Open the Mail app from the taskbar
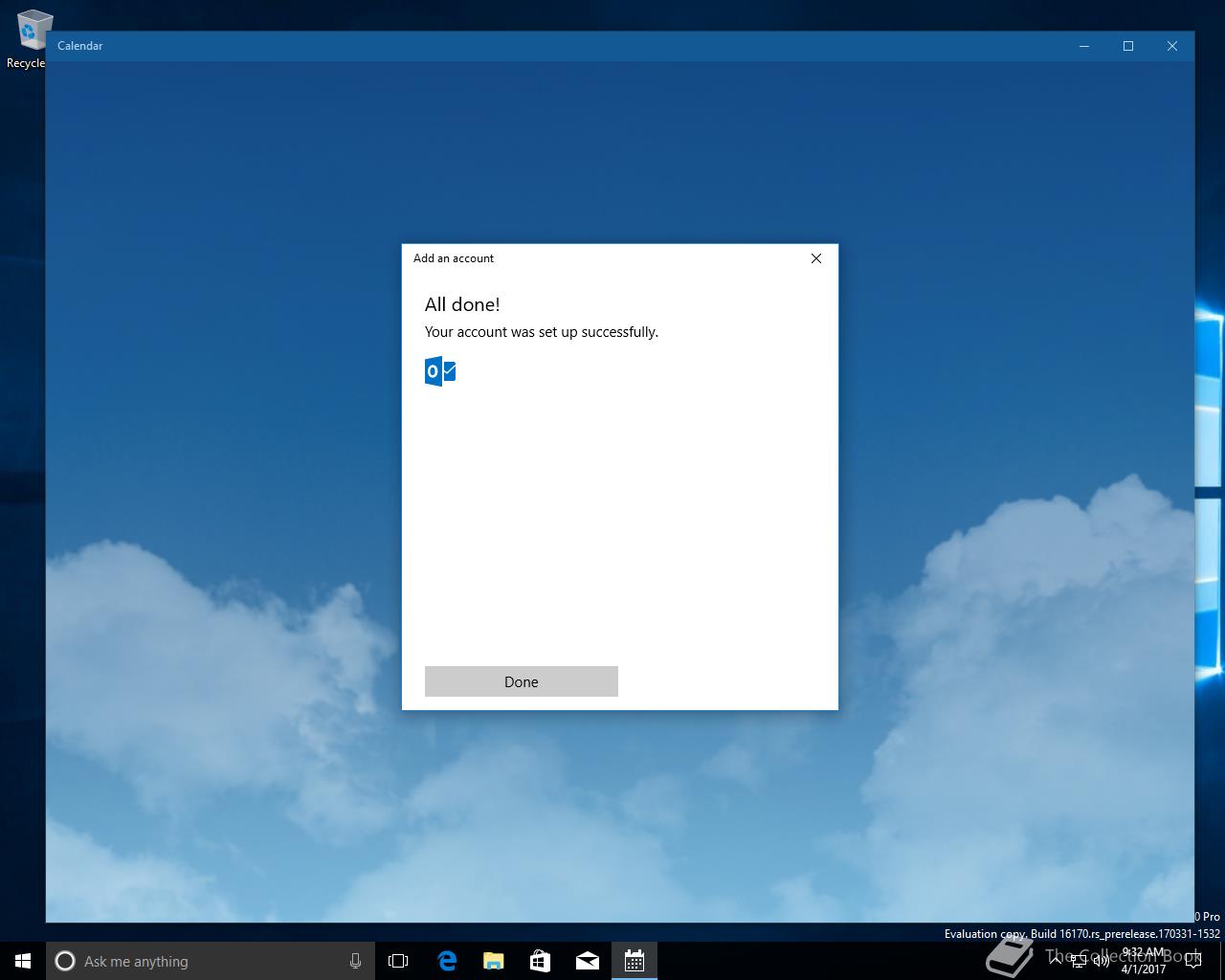This screenshot has width=1225, height=980. tap(587, 961)
